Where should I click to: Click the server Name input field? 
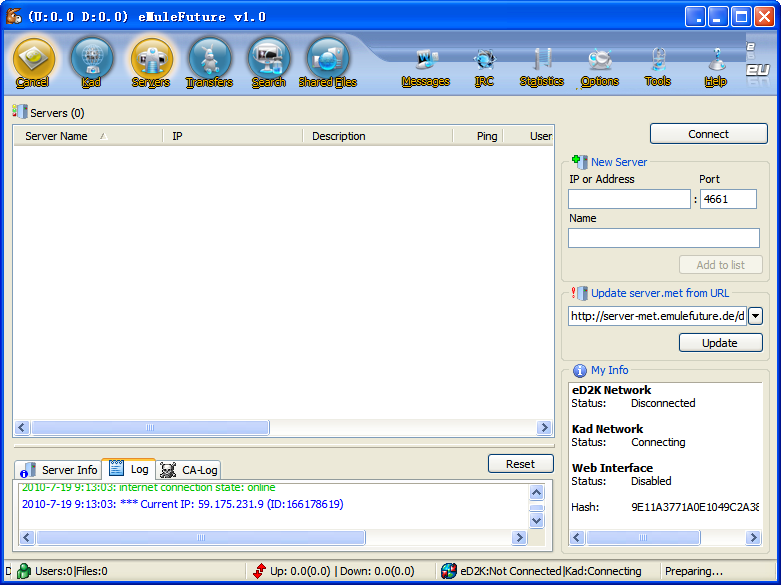coord(663,238)
